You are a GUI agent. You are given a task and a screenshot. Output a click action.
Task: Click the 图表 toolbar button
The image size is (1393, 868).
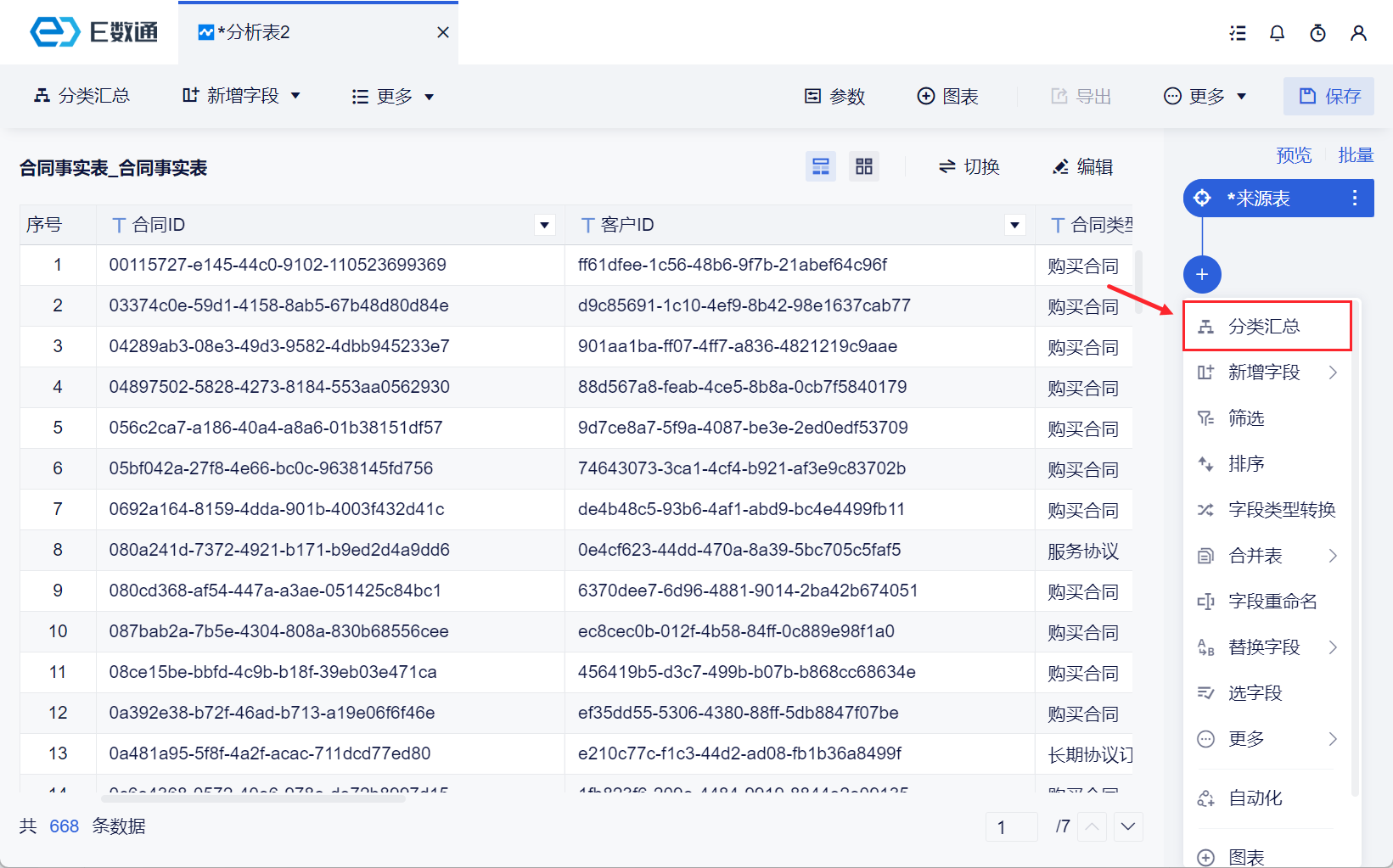click(x=948, y=97)
